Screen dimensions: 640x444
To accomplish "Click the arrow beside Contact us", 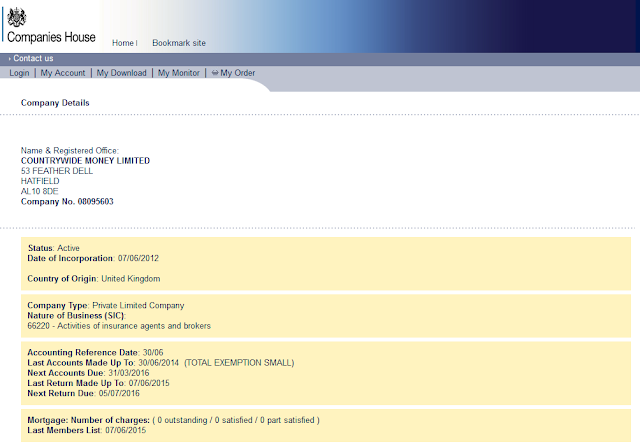I will 10,59.
